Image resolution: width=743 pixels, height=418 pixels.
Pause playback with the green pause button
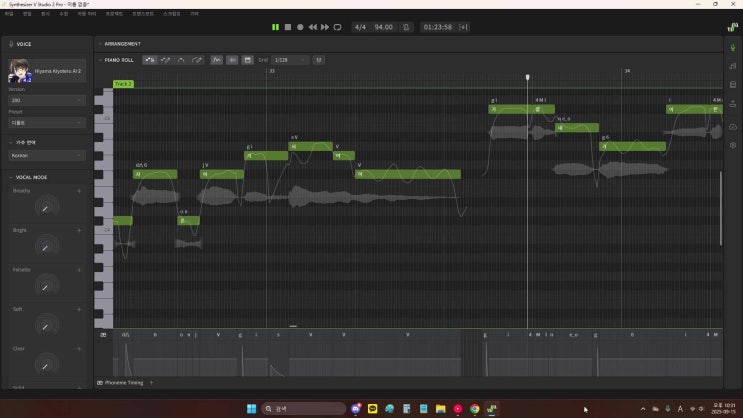click(275, 27)
